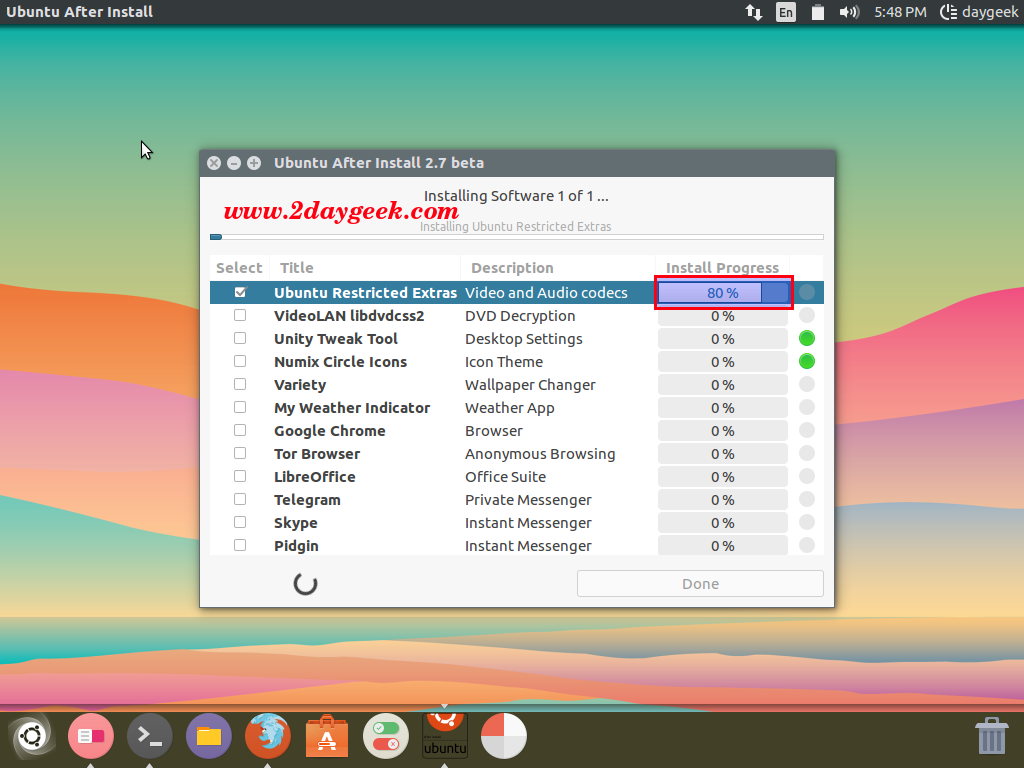Click the 5:48 PM clock

pyautogui.click(x=900, y=12)
